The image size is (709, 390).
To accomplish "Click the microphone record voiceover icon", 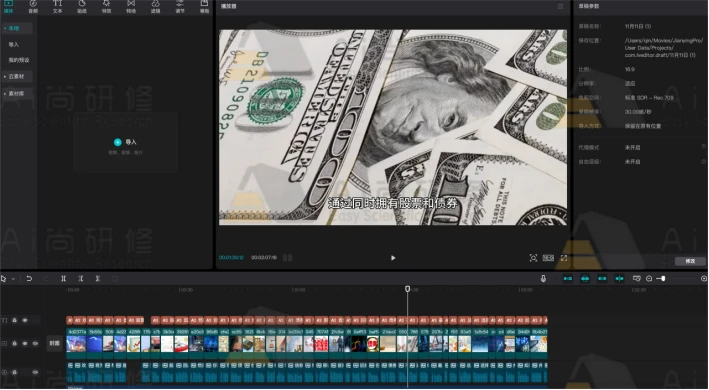I will click(x=543, y=279).
